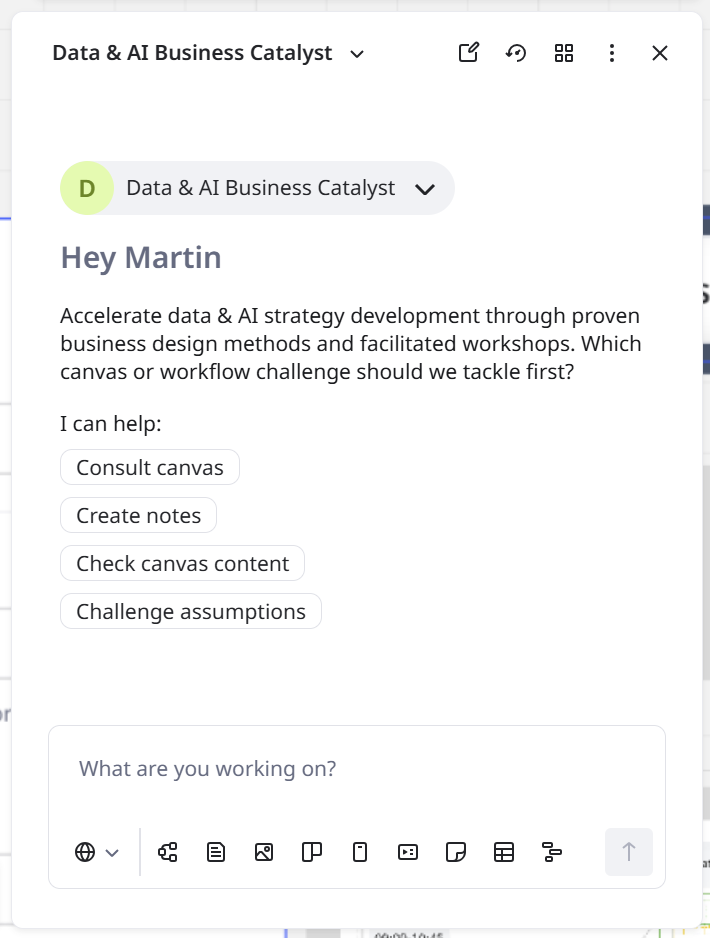Select the image format icon
Screen dimensions: 710x938
coord(264,852)
